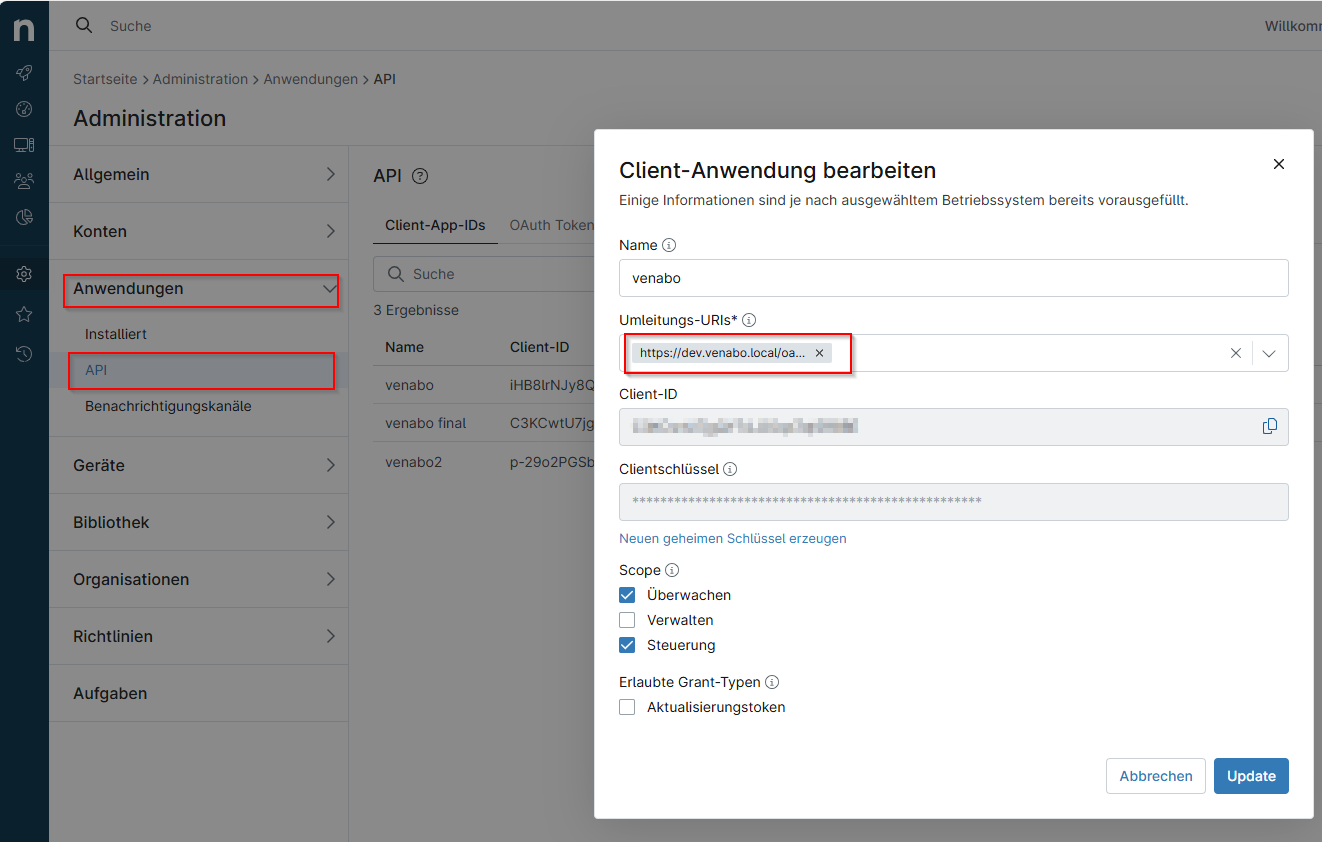Select the venabo row in the table
1322x842 pixels.
coord(484,384)
